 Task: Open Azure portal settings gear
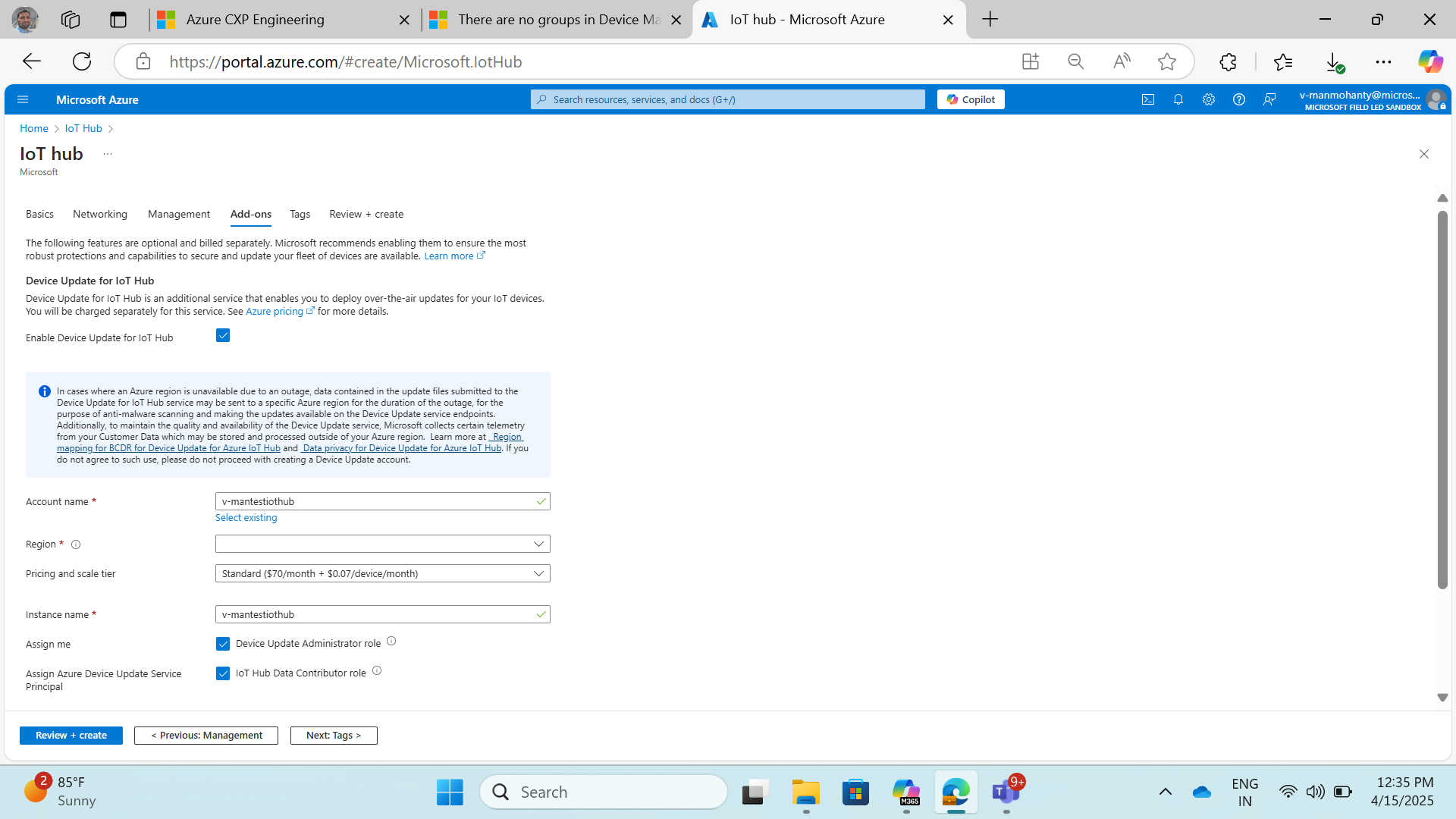1209,99
